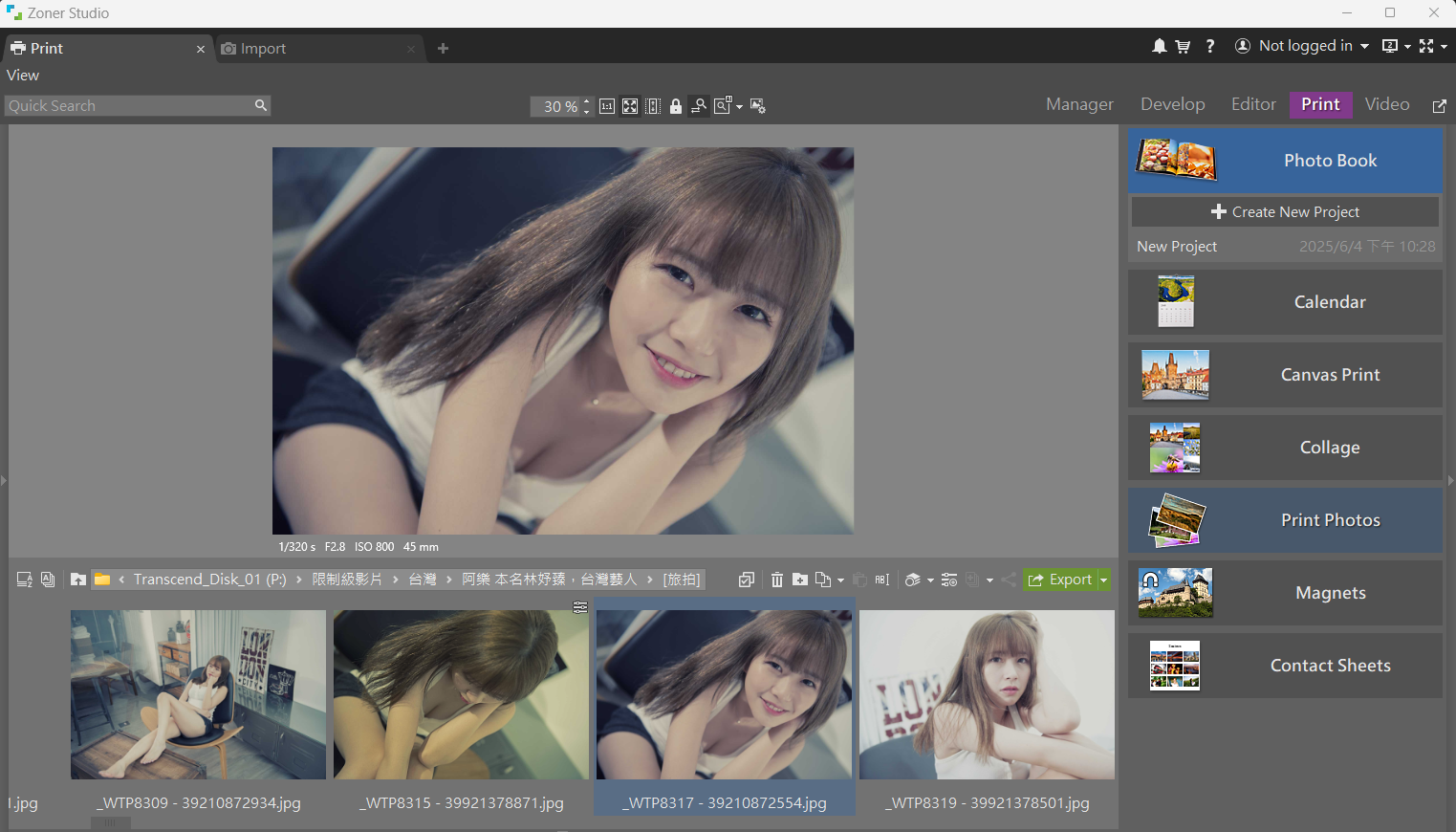Screen dimensions: 1456x832
Task: Click the user account avatar icon
Action: pyautogui.click(x=1243, y=46)
